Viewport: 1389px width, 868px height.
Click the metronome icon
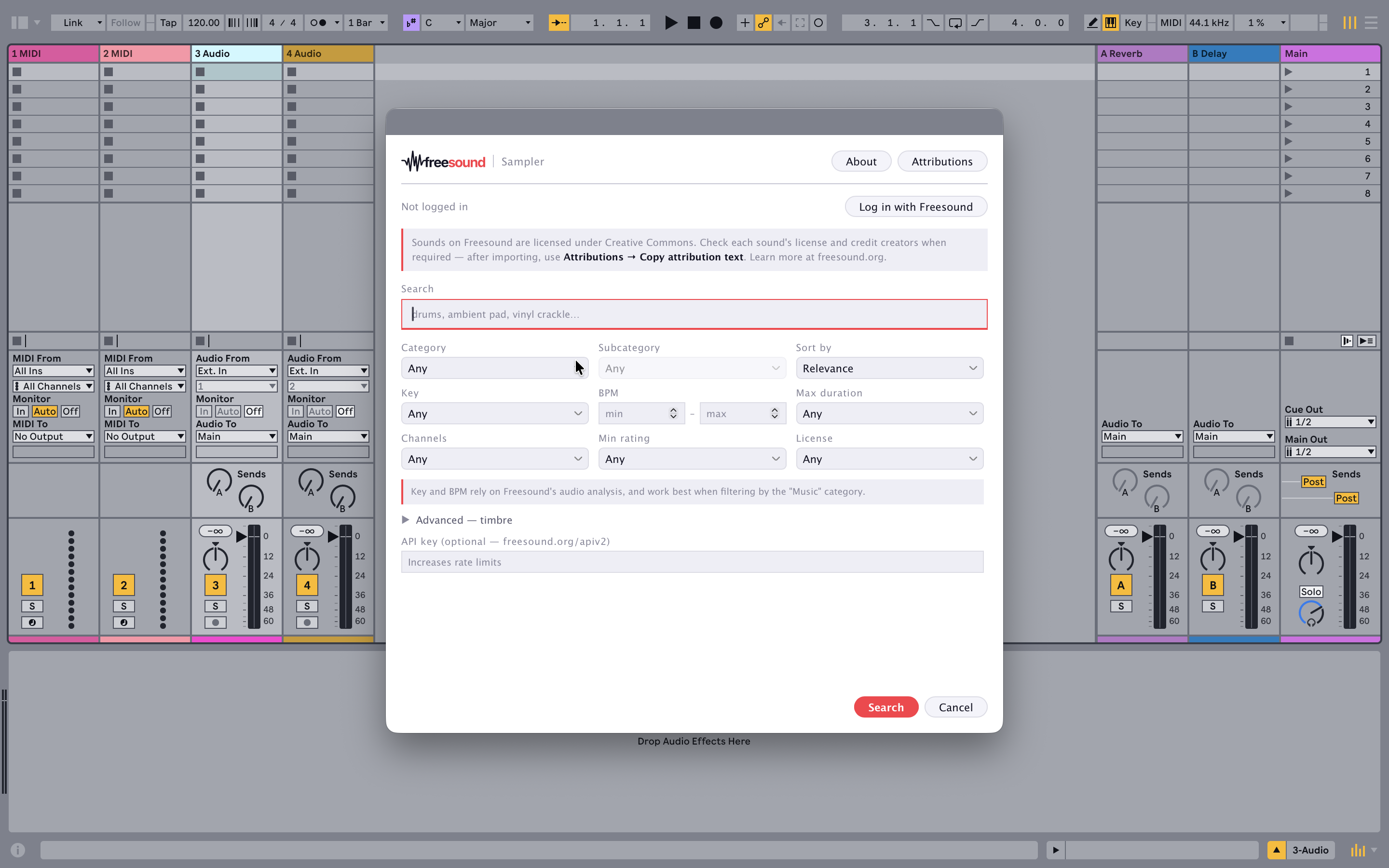click(x=318, y=23)
